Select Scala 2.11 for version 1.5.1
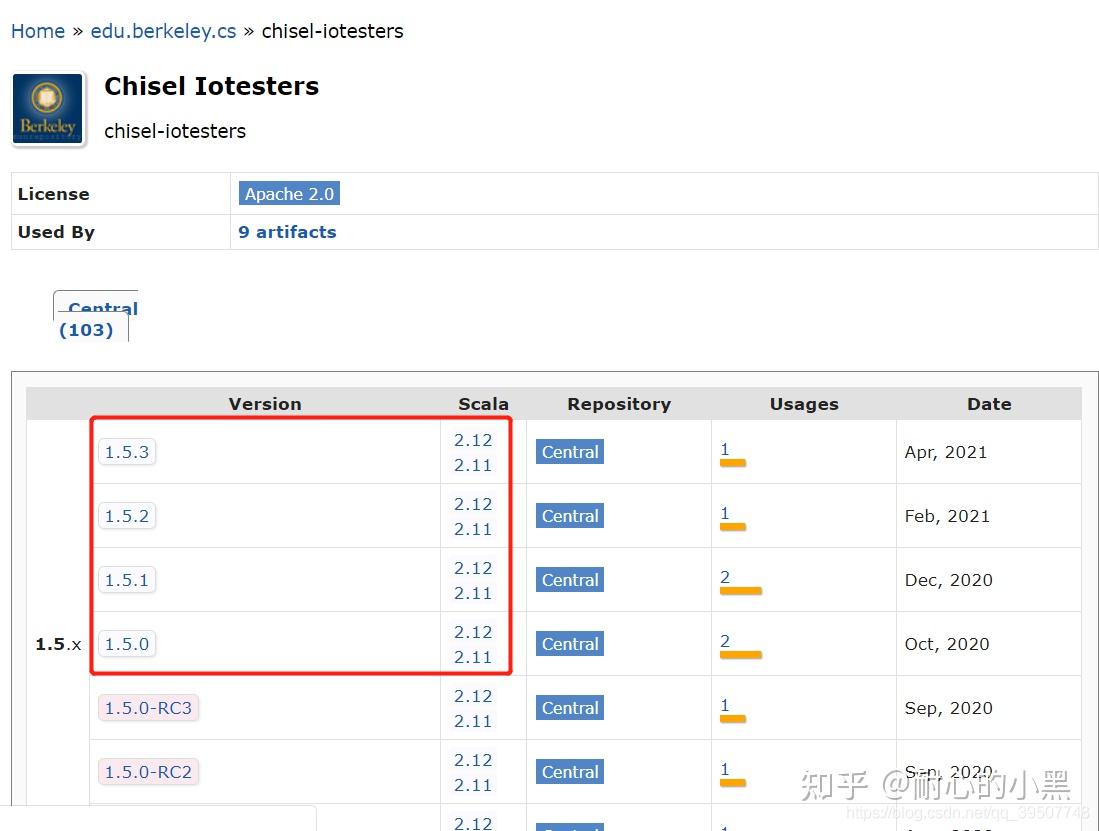 pyautogui.click(x=473, y=593)
